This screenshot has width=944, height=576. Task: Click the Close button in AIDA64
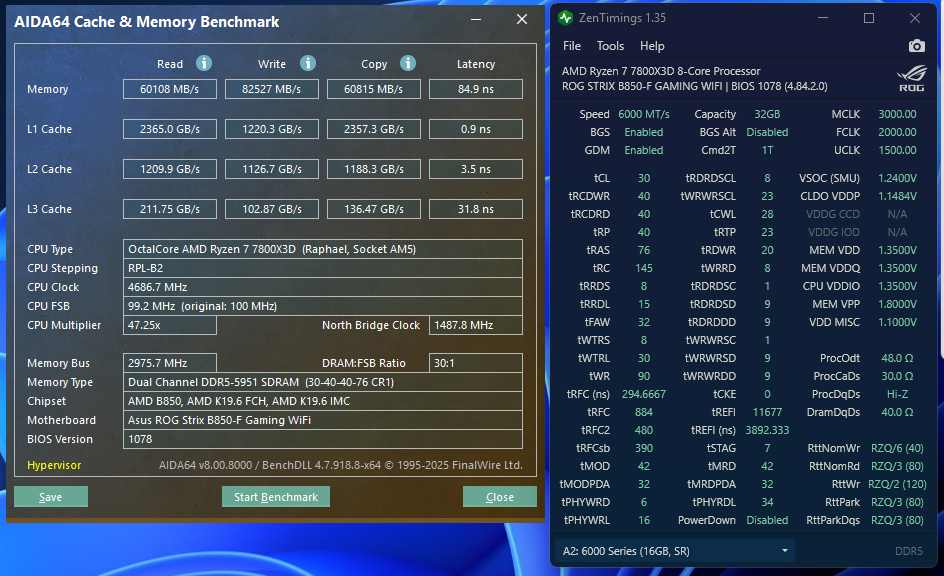click(500, 497)
